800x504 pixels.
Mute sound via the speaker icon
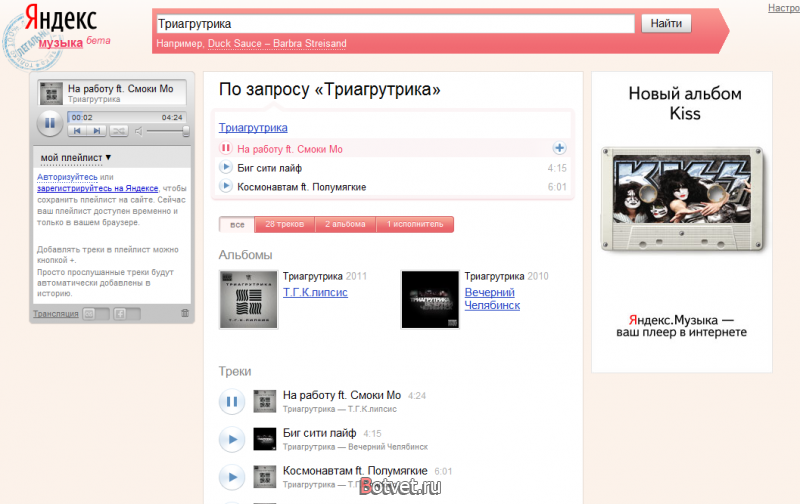pyautogui.click(x=138, y=131)
